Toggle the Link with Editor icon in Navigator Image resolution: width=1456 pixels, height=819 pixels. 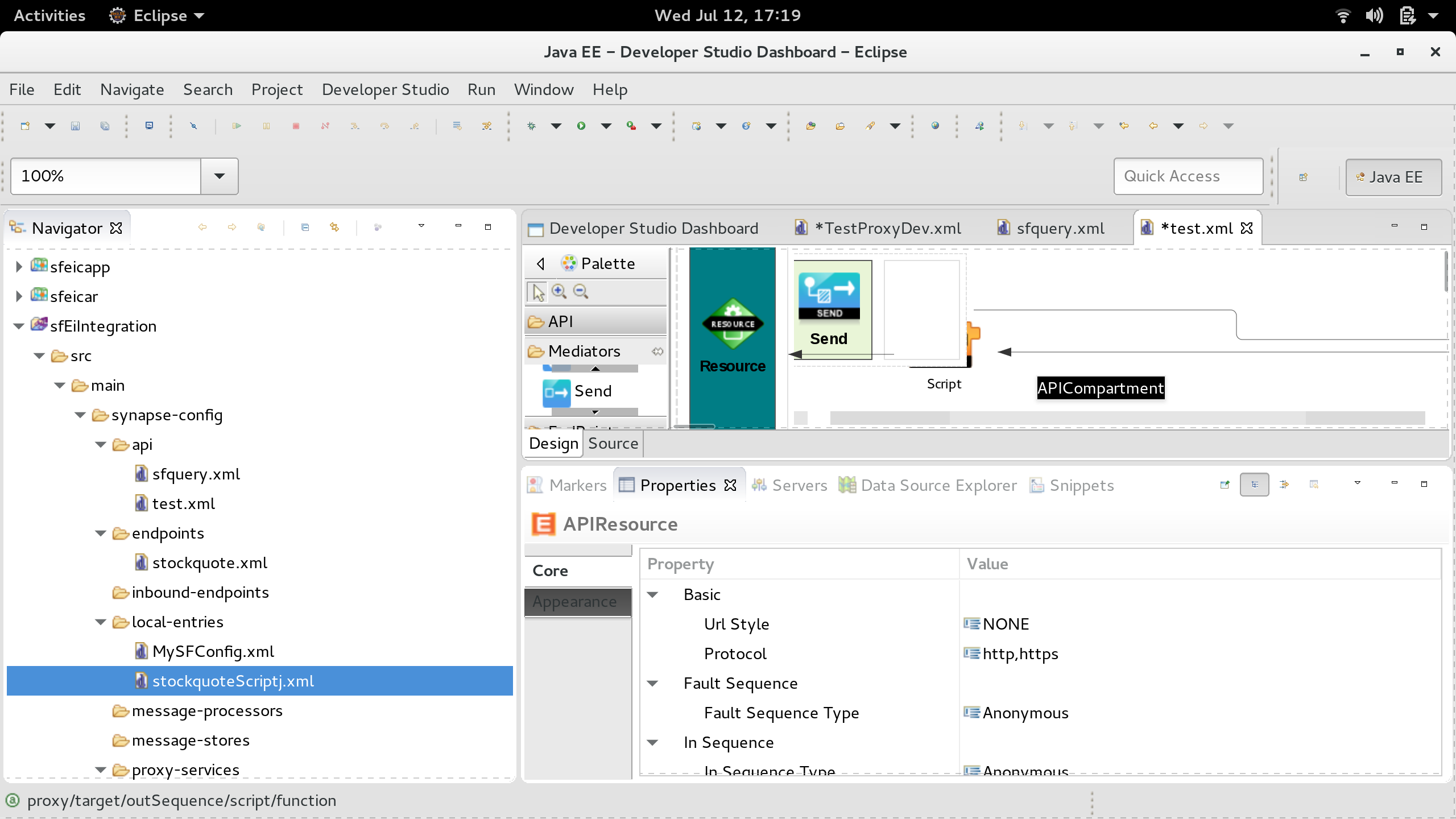(335, 226)
